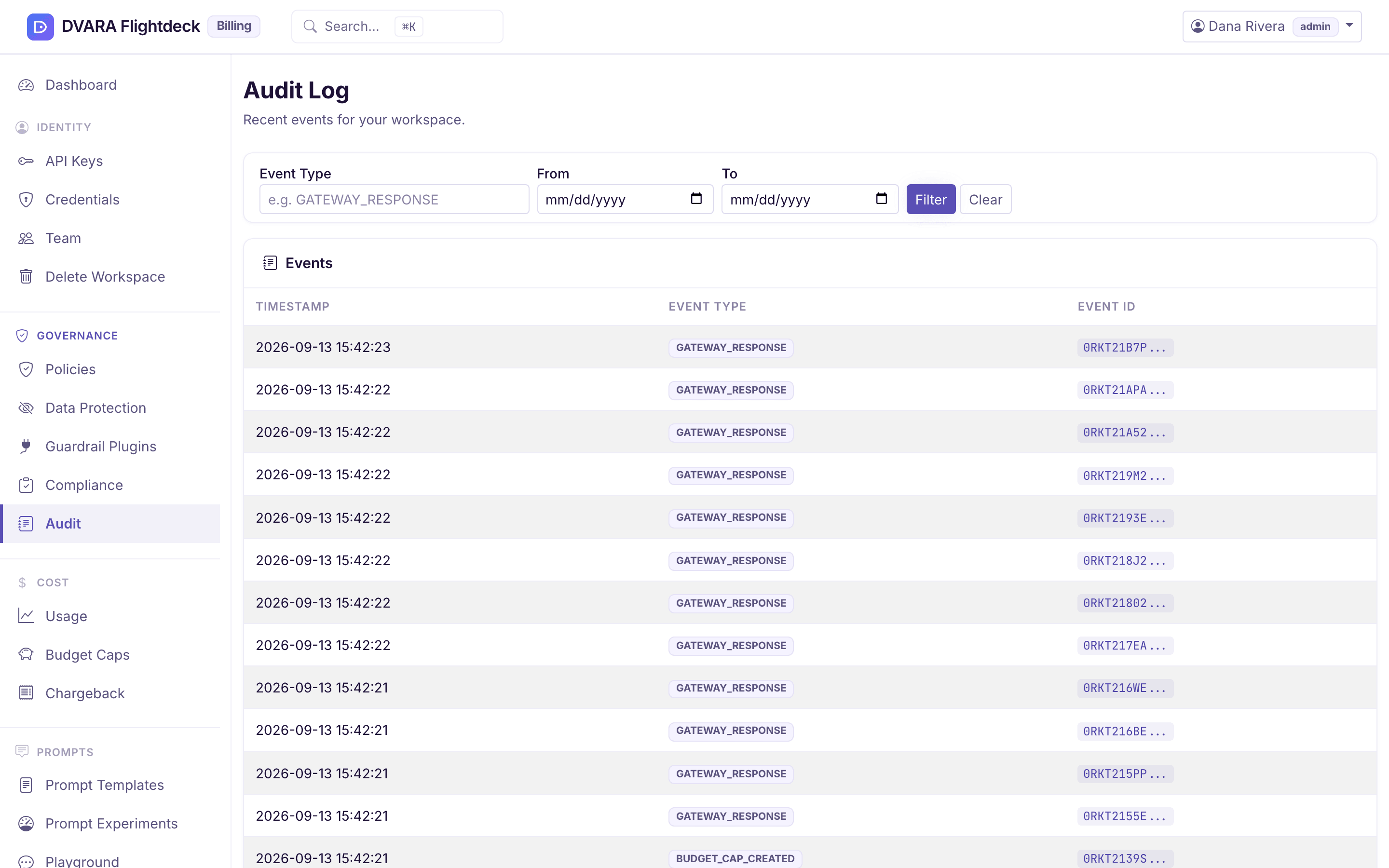
Task: Click the Prompt Templates document icon
Action: (x=26, y=785)
